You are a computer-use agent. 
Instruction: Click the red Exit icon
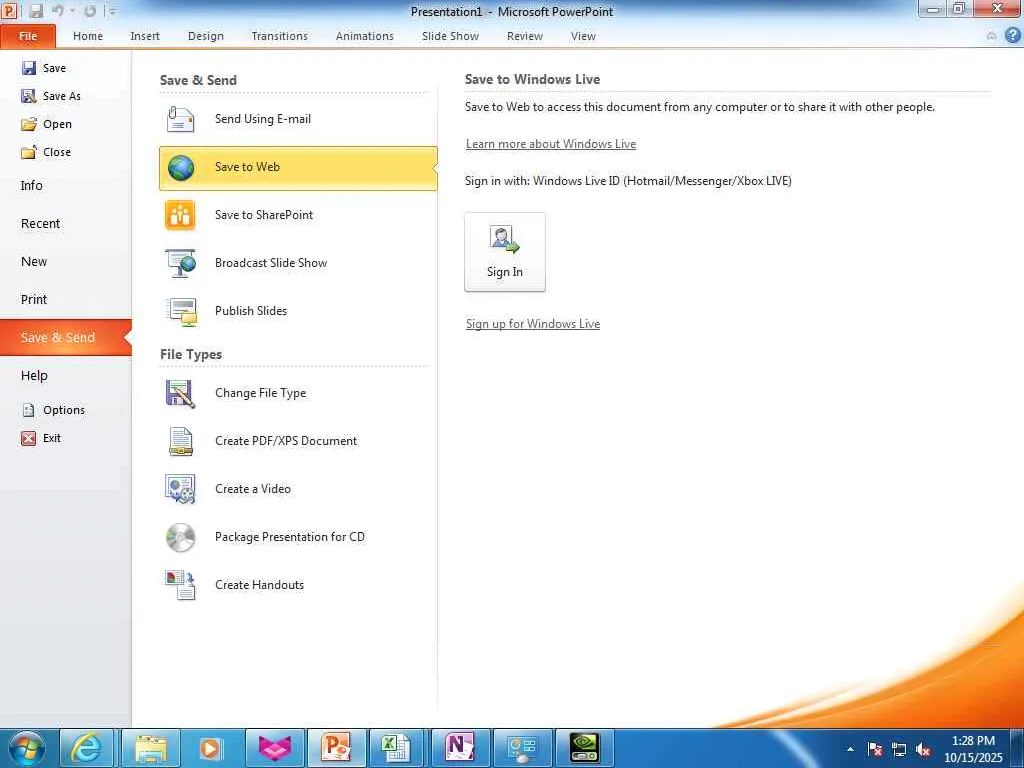click(29, 438)
